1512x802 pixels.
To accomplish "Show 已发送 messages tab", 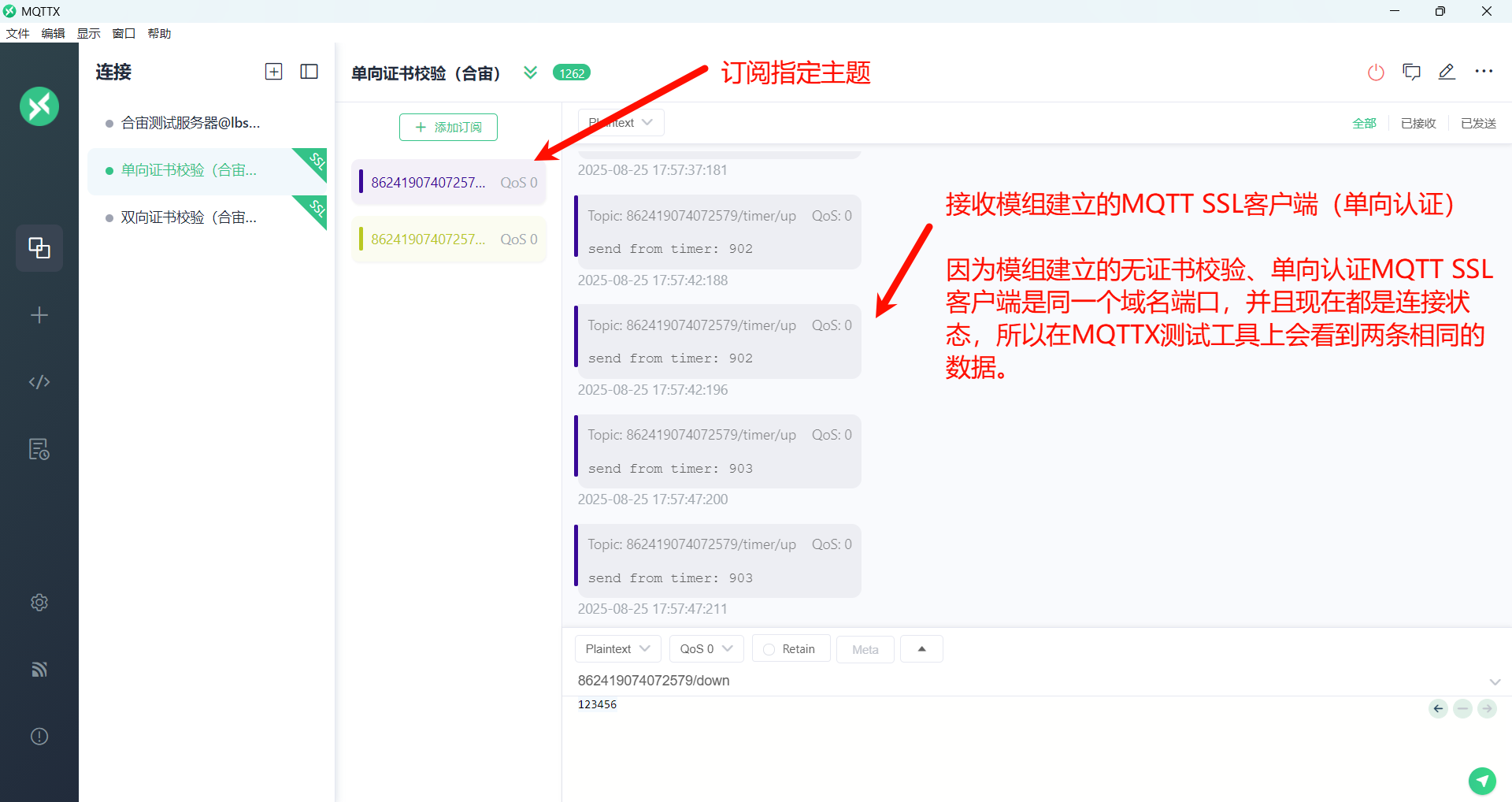I will [1478, 123].
